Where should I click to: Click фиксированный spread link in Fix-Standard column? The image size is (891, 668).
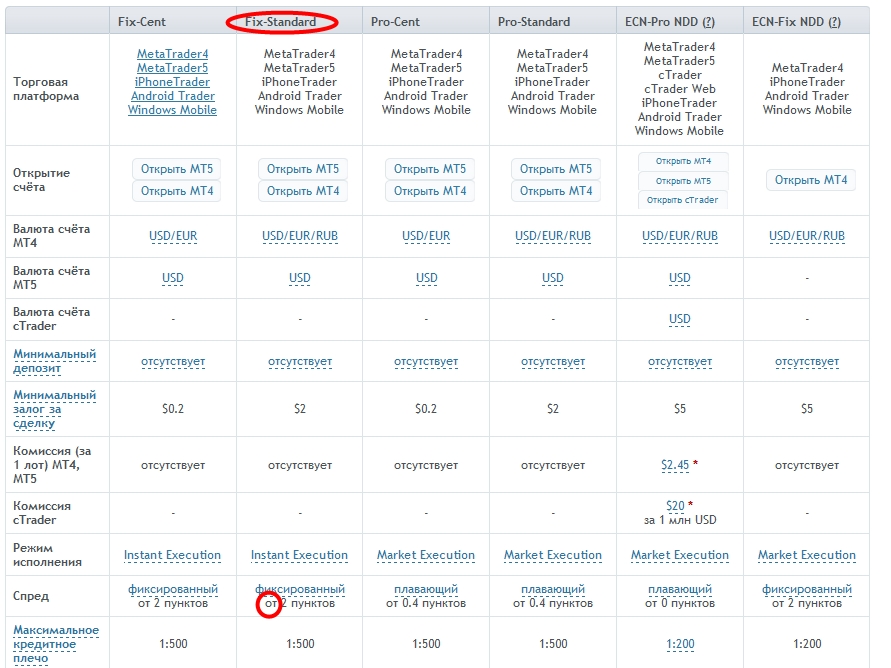point(300,590)
